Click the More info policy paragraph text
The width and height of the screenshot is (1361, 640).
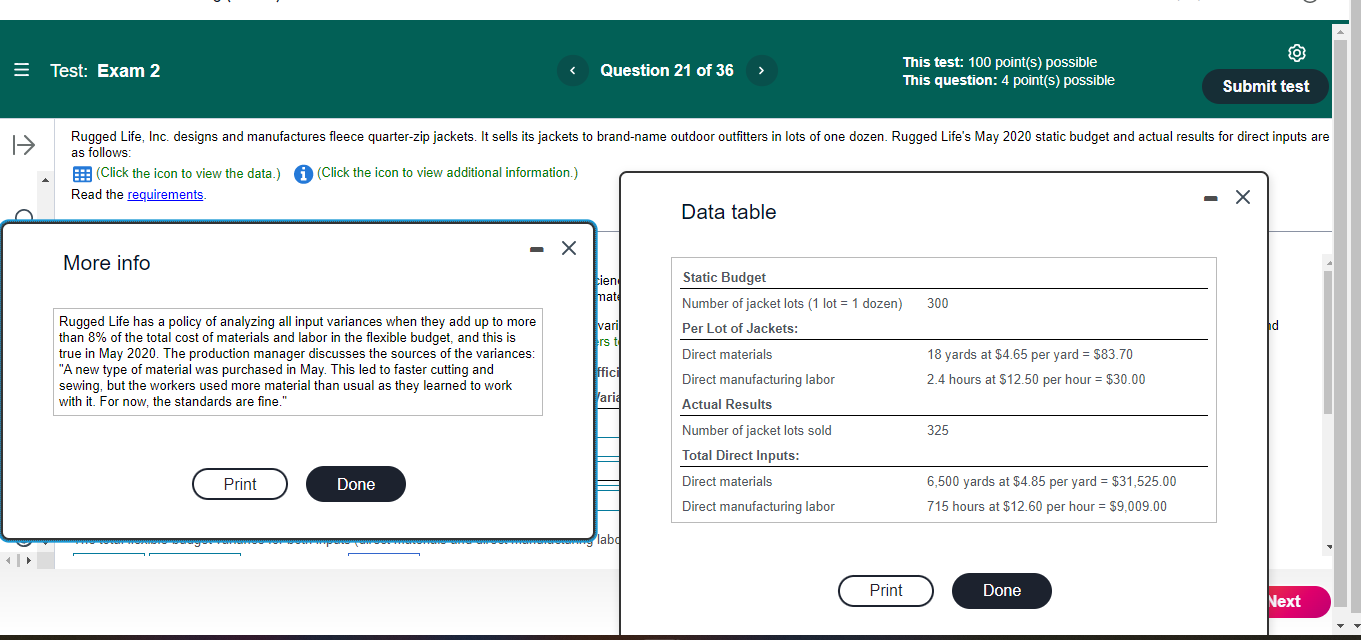(x=298, y=362)
